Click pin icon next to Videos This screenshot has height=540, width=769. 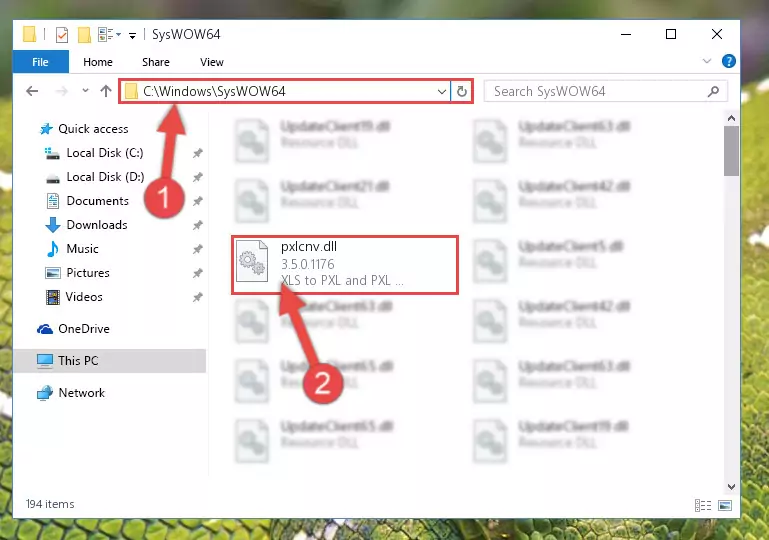pos(198,297)
